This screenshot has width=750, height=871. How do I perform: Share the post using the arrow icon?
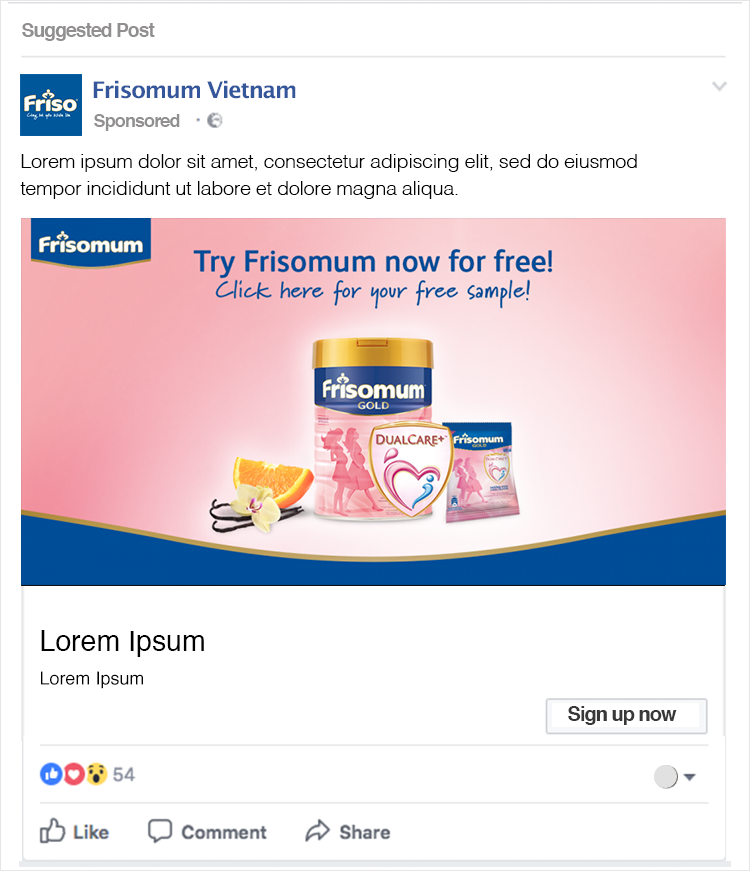[348, 832]
